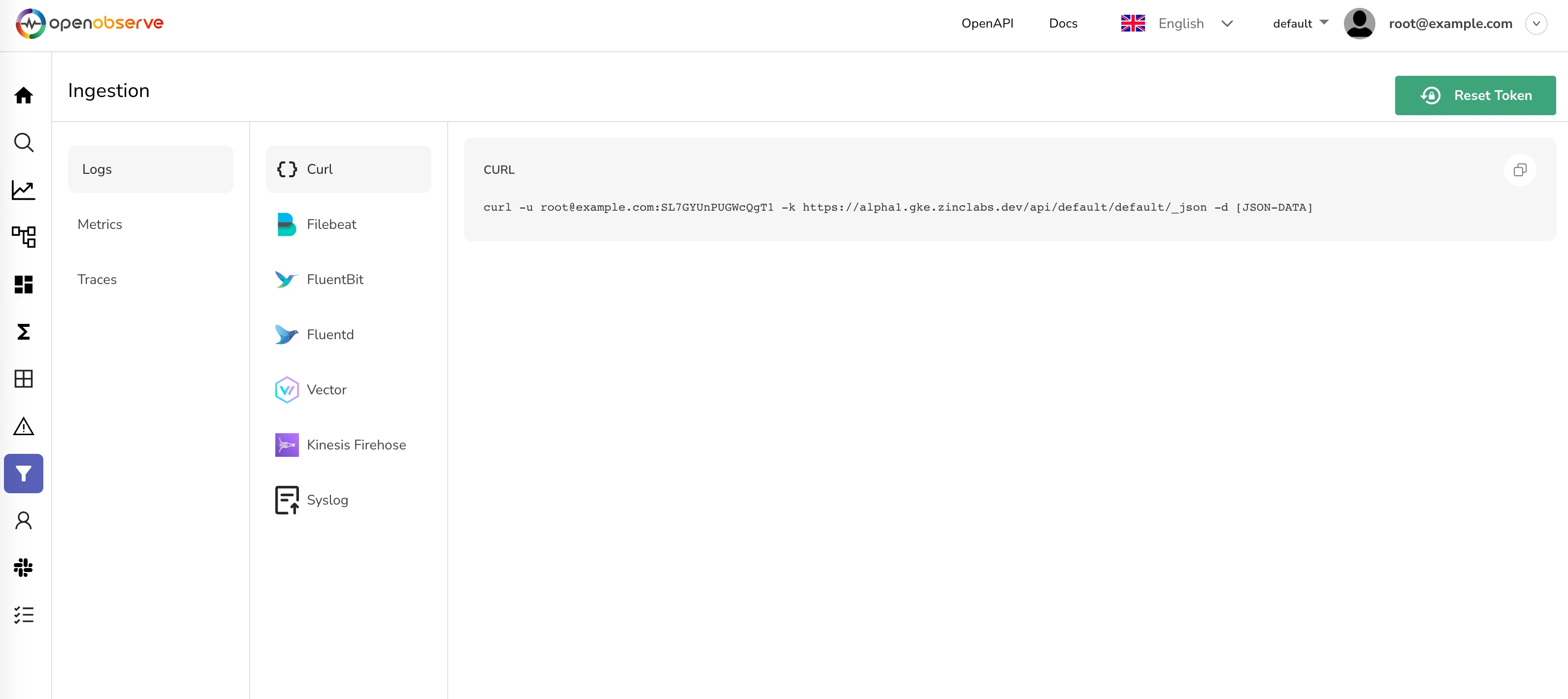Copy the CURL command to the clipboard

coord(1519,170)
